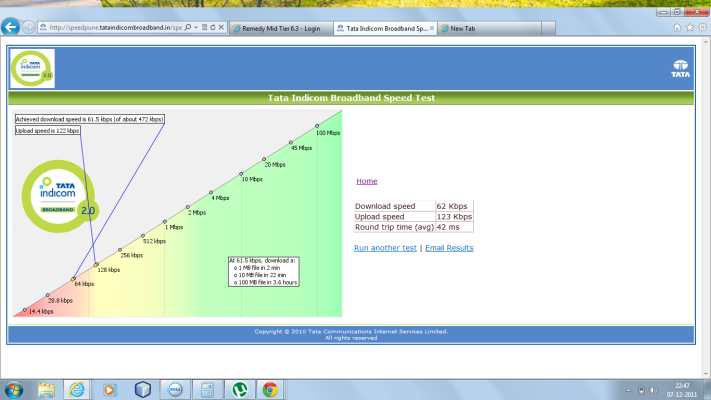Select Round trip time 42 ms value
The height and width of the screenshot is (400, 711).
454,227
